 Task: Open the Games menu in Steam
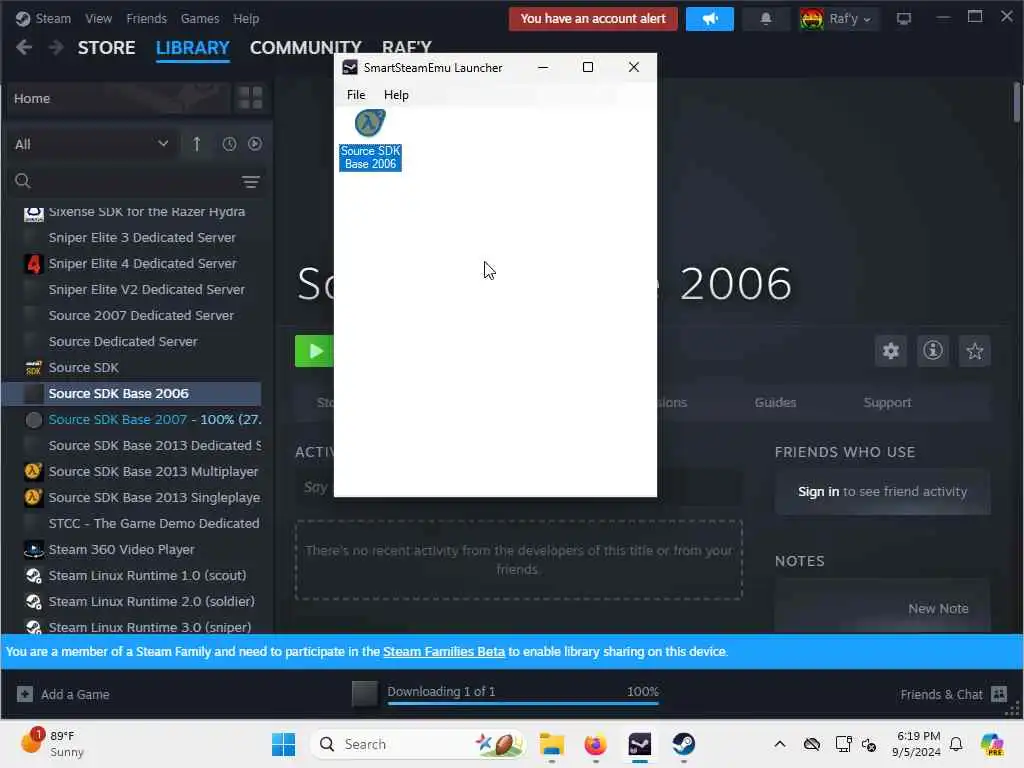point(200,18)
